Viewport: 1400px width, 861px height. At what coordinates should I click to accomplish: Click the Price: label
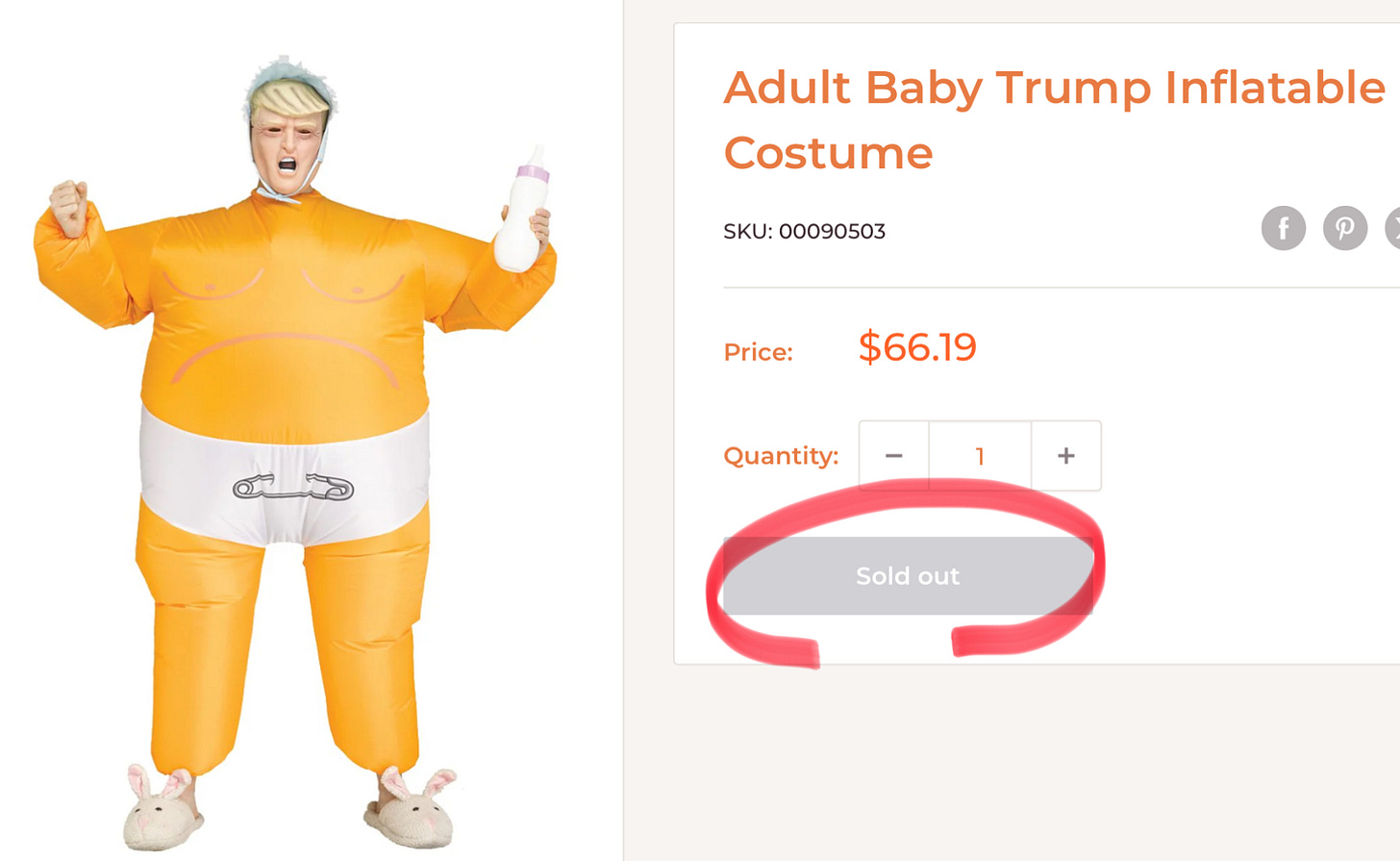758,352
